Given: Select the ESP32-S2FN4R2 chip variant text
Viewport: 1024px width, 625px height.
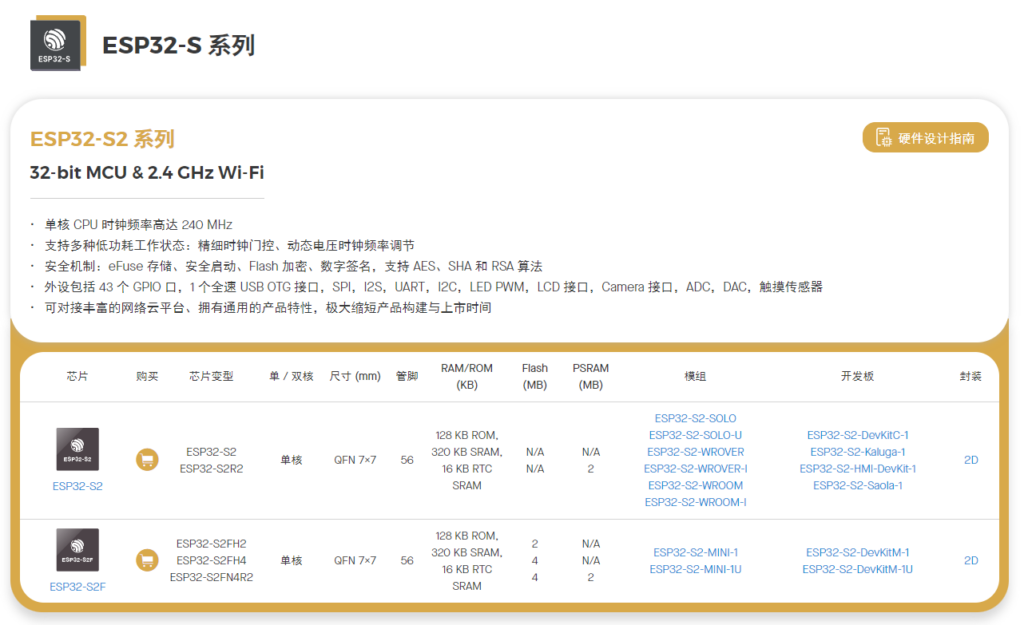Looking at the screenshot, I should coord(211,577).
